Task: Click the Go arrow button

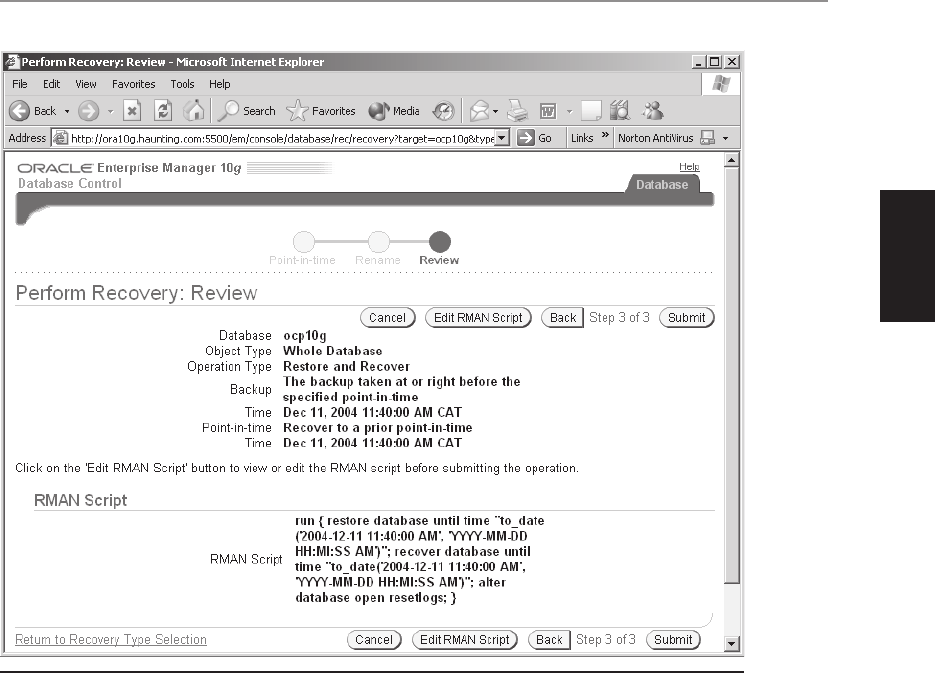Action: click(x=534, y=138)
